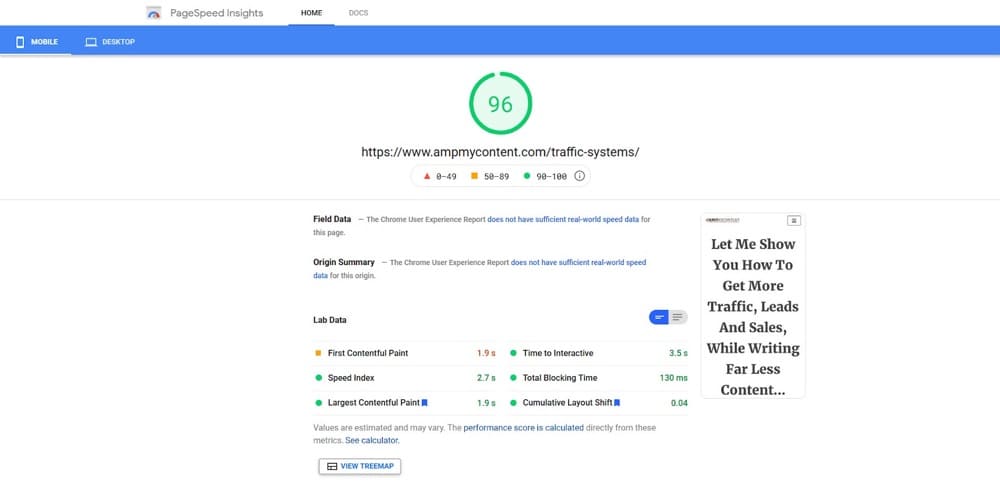The image size is (1000, 495).
Task: Switch Lab Data to compact bar view
Action: [659, 317]
